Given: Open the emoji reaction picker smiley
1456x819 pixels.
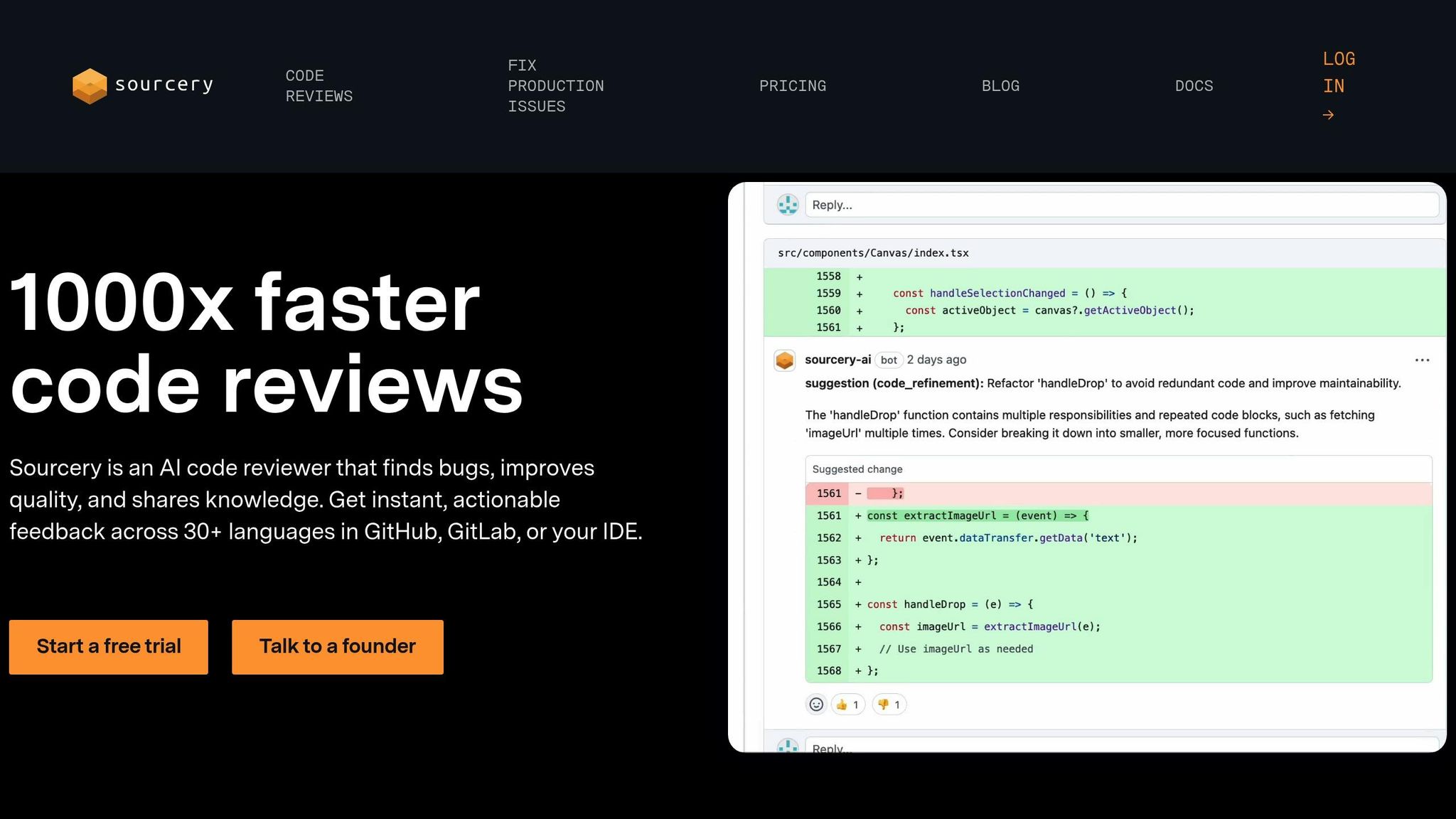Looking at the screenshot, I should click(816, 705).
